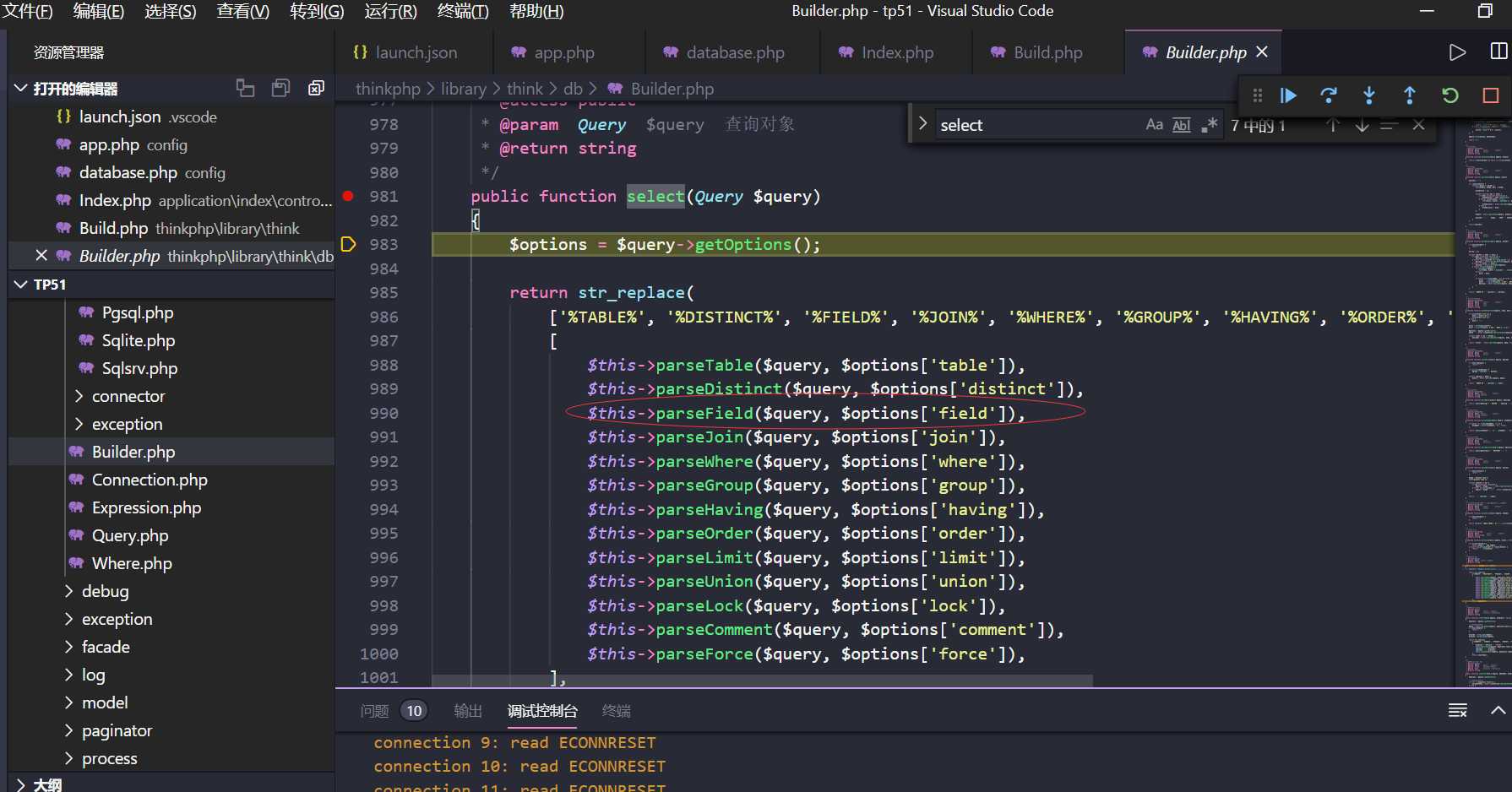Image resolution: width=1512 pixels, height=792 pixels.
Task: Toggle match case in the find widget
Action: (x=1154, y=125)
